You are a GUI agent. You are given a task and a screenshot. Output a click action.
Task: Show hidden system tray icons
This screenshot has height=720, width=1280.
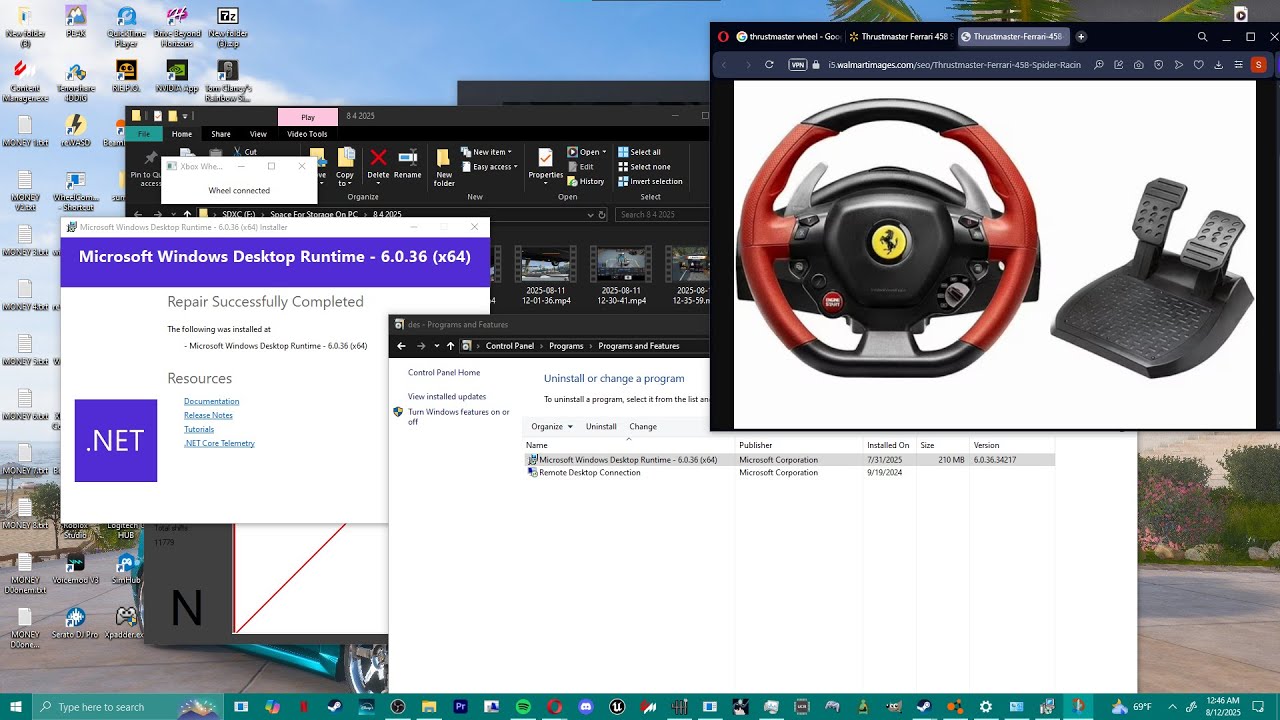pyautogui.click(x=1172, y=707)
